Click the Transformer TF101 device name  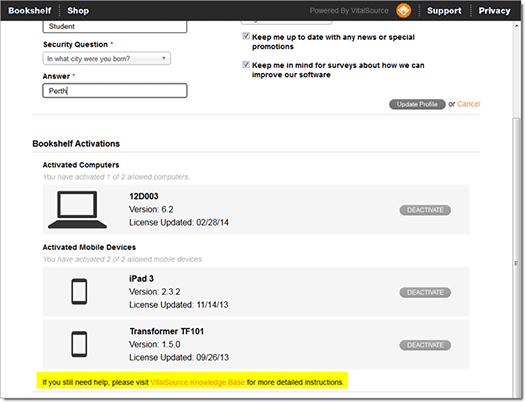point(167,331)
